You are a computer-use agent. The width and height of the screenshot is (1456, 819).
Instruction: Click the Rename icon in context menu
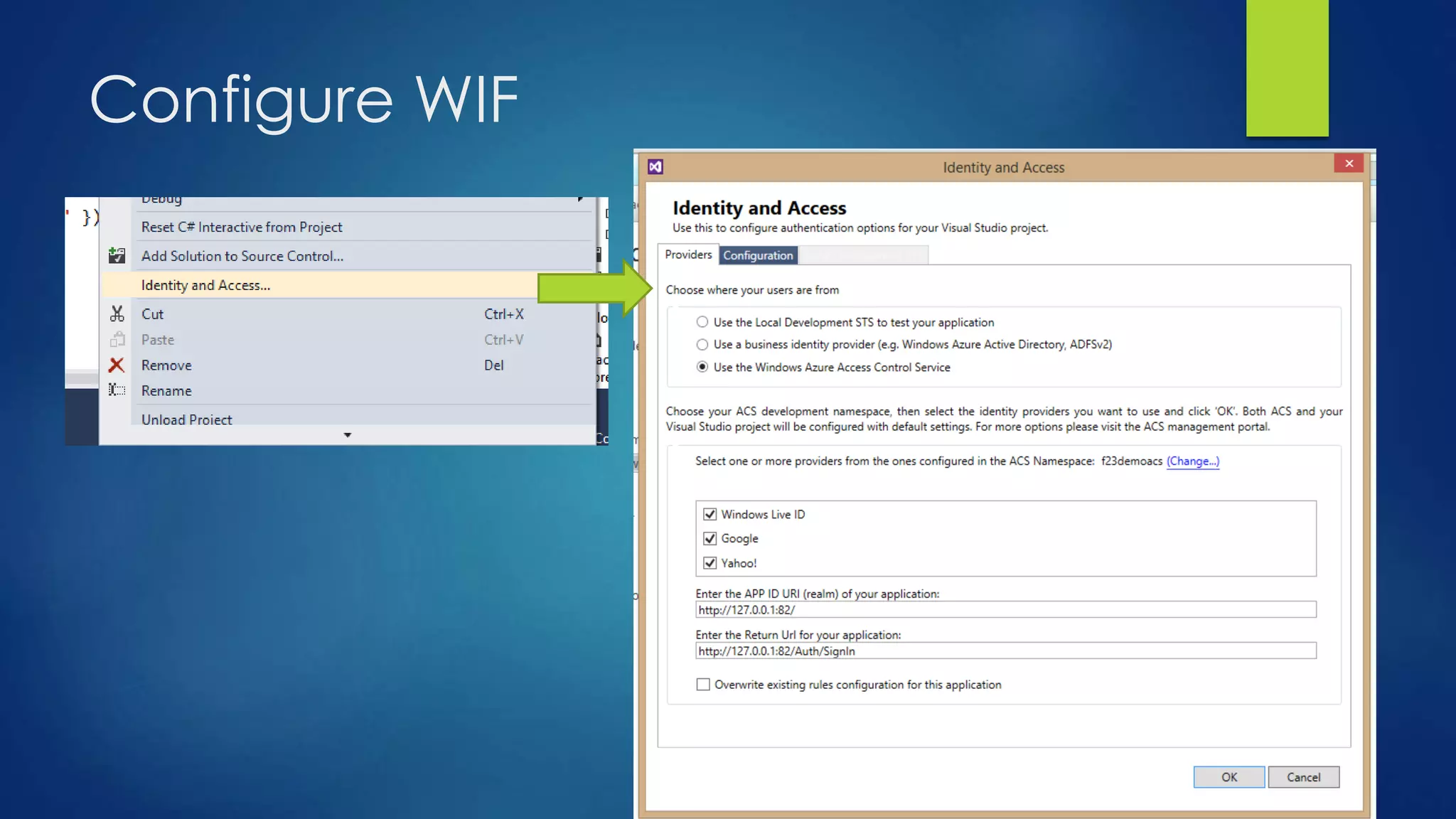pyautogui.click(x=117, y=390)
